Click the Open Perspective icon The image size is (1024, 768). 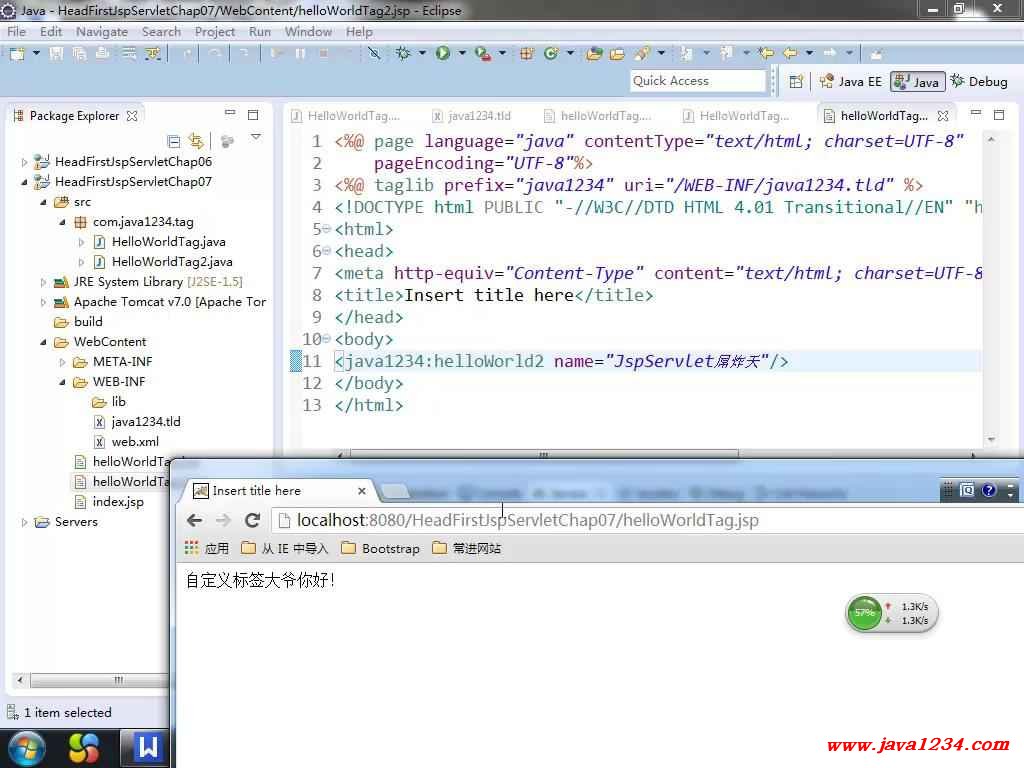(796, 82)
